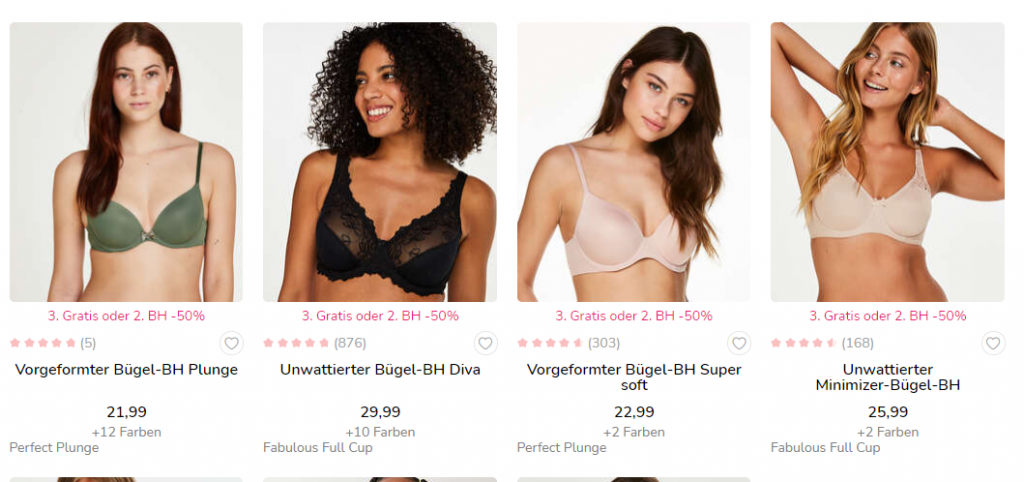The image size is (1024, 482).
Task: Go to Unwattierter Bügel-BH Diva product page
Action: pyautogui.click(x=380, y=370)
